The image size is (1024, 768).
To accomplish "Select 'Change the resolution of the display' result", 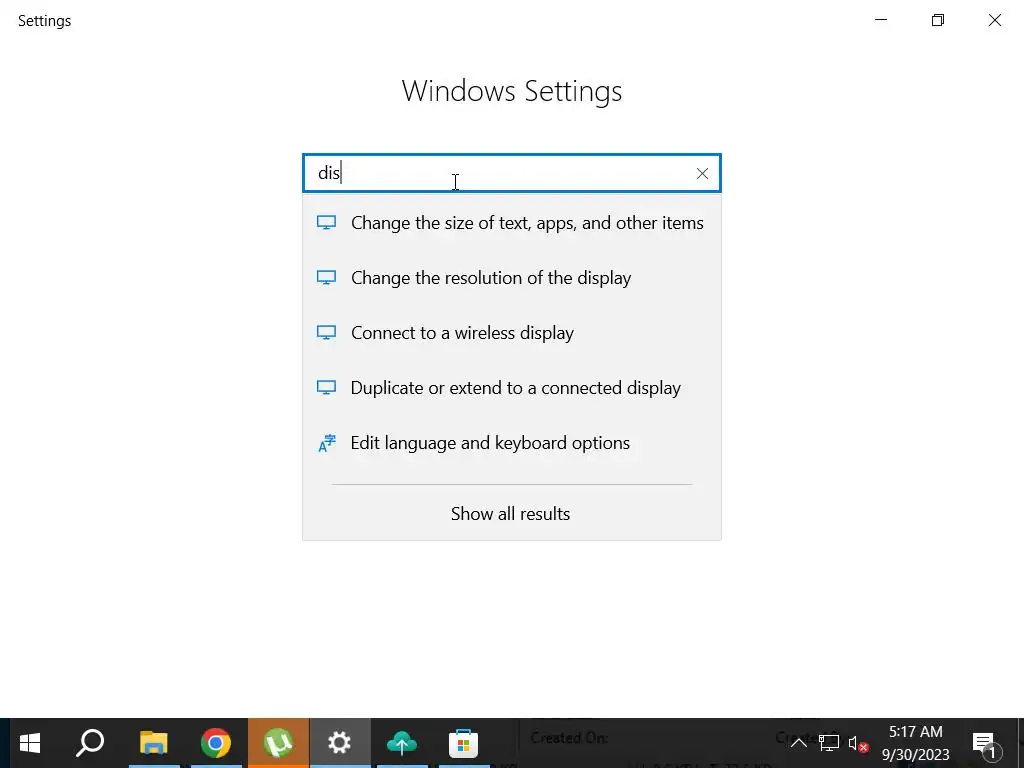I will click(512, 278).
